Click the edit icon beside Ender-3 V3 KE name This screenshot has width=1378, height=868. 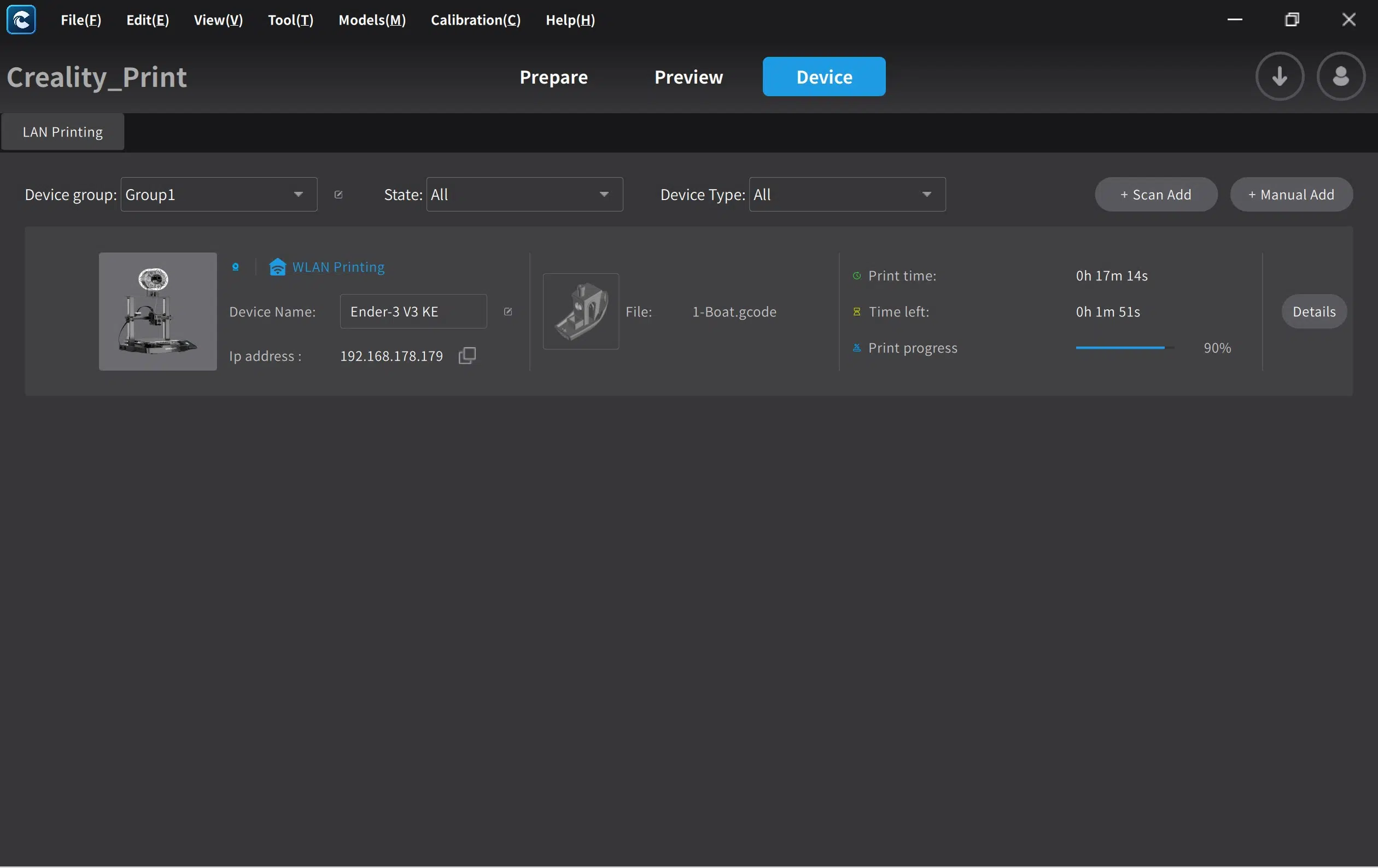coord(507,312)
